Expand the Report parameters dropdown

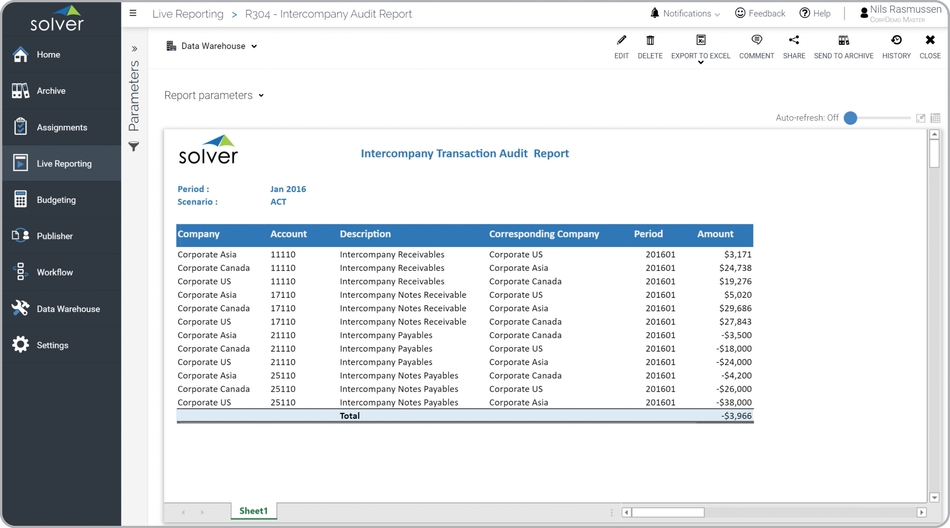tap(214, 96)
